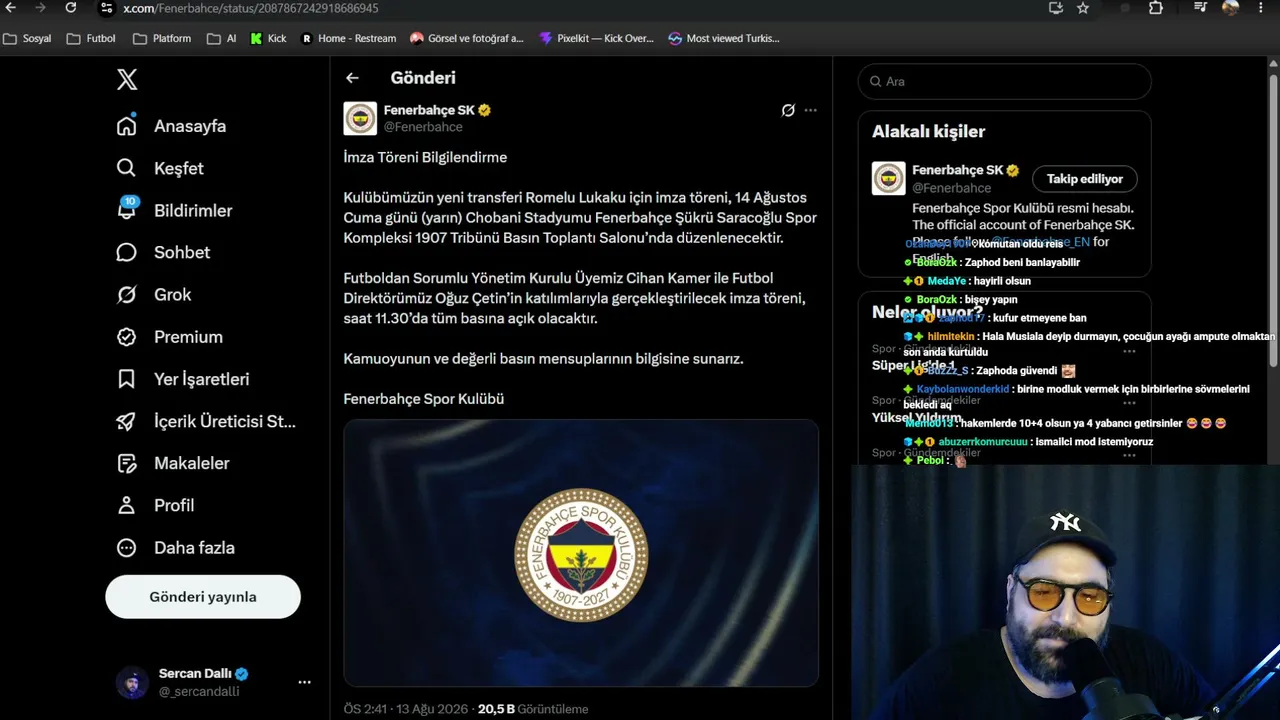View site information icon in address bar

(107, 8)
